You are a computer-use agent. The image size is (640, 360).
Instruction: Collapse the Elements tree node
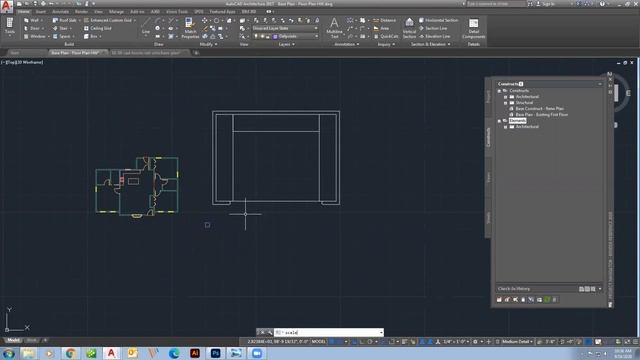pyautogui.click(x=499, y=121)
